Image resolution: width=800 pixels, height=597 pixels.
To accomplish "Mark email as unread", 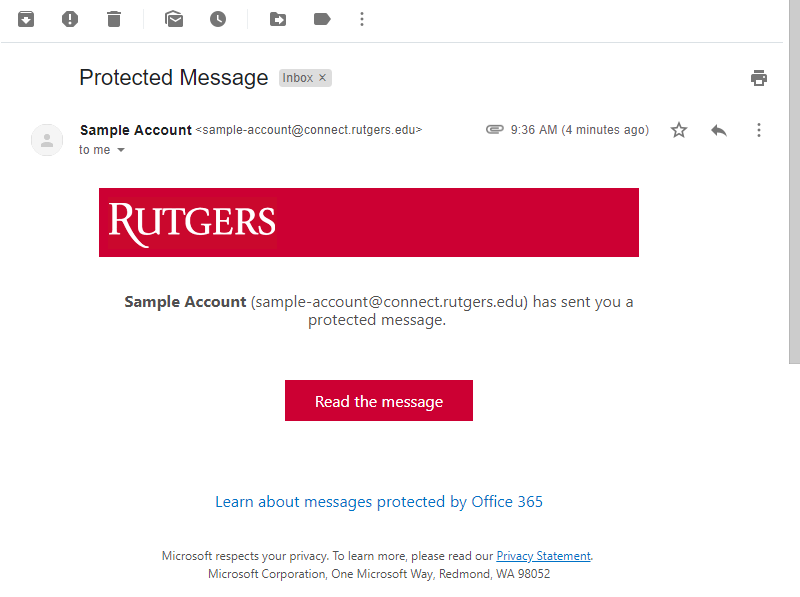I will [174, 19].
